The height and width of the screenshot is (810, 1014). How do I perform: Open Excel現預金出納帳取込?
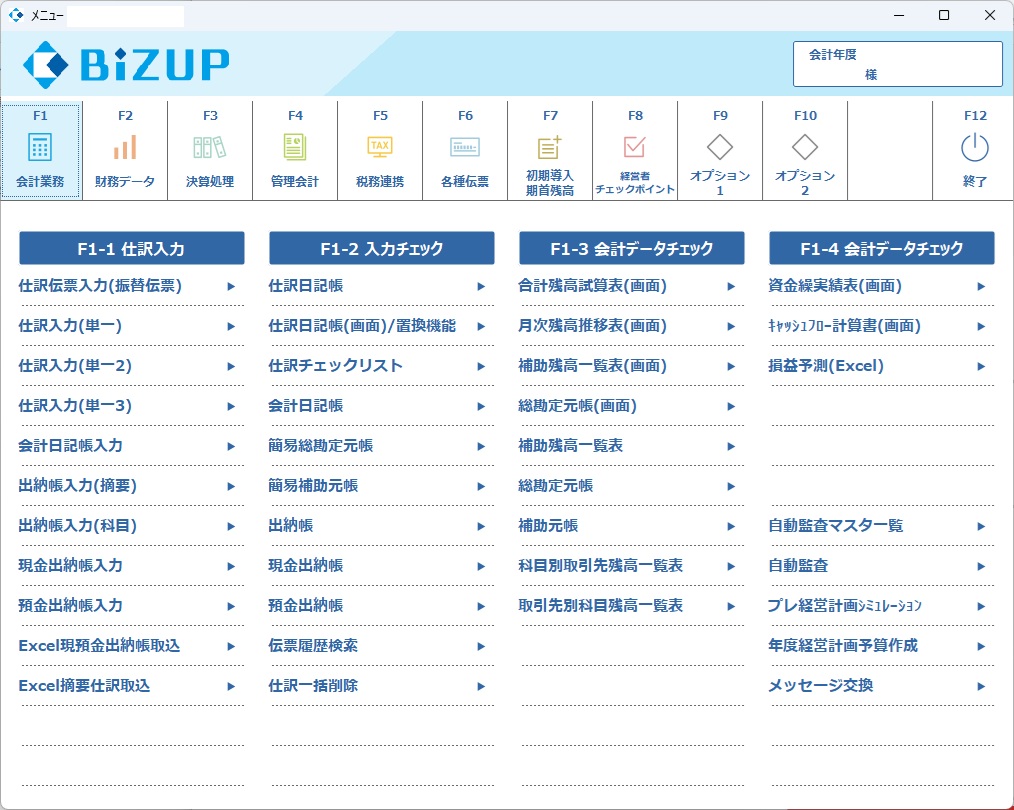pyautogui.click(x=100, y=646)
